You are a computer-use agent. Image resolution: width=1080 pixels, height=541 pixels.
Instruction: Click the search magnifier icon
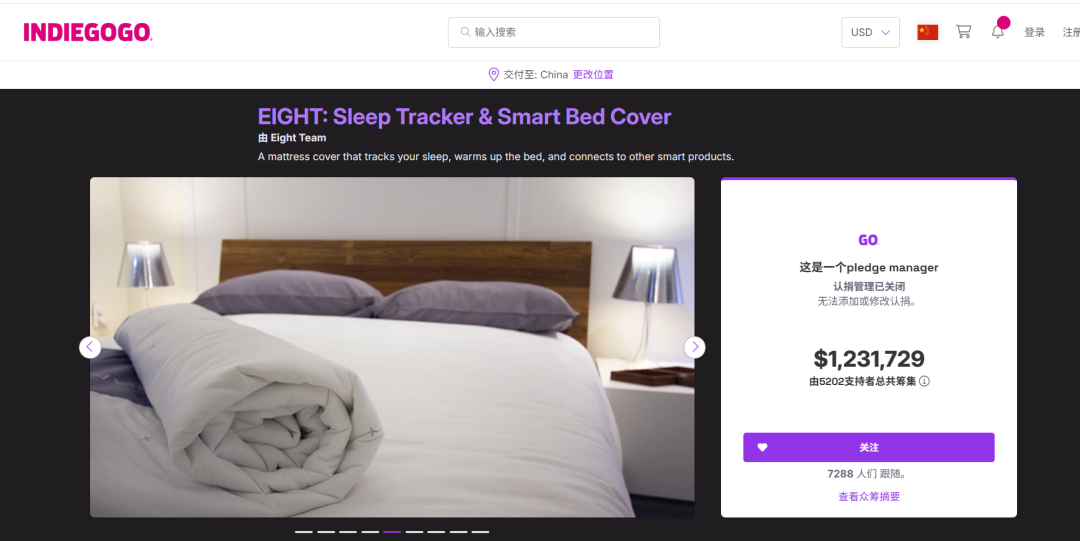(x=466, y=32)
